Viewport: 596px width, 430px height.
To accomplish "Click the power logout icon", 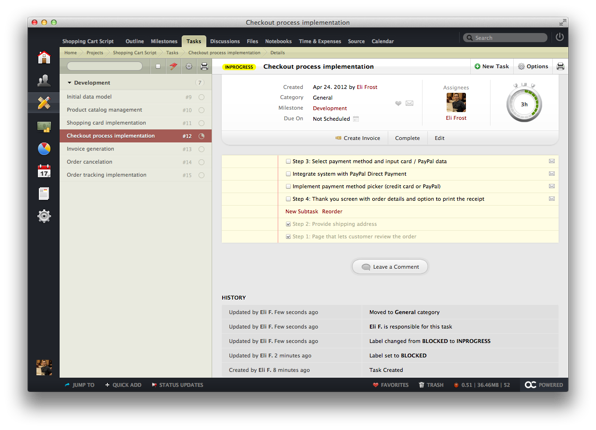I will [x=559, y=37].
